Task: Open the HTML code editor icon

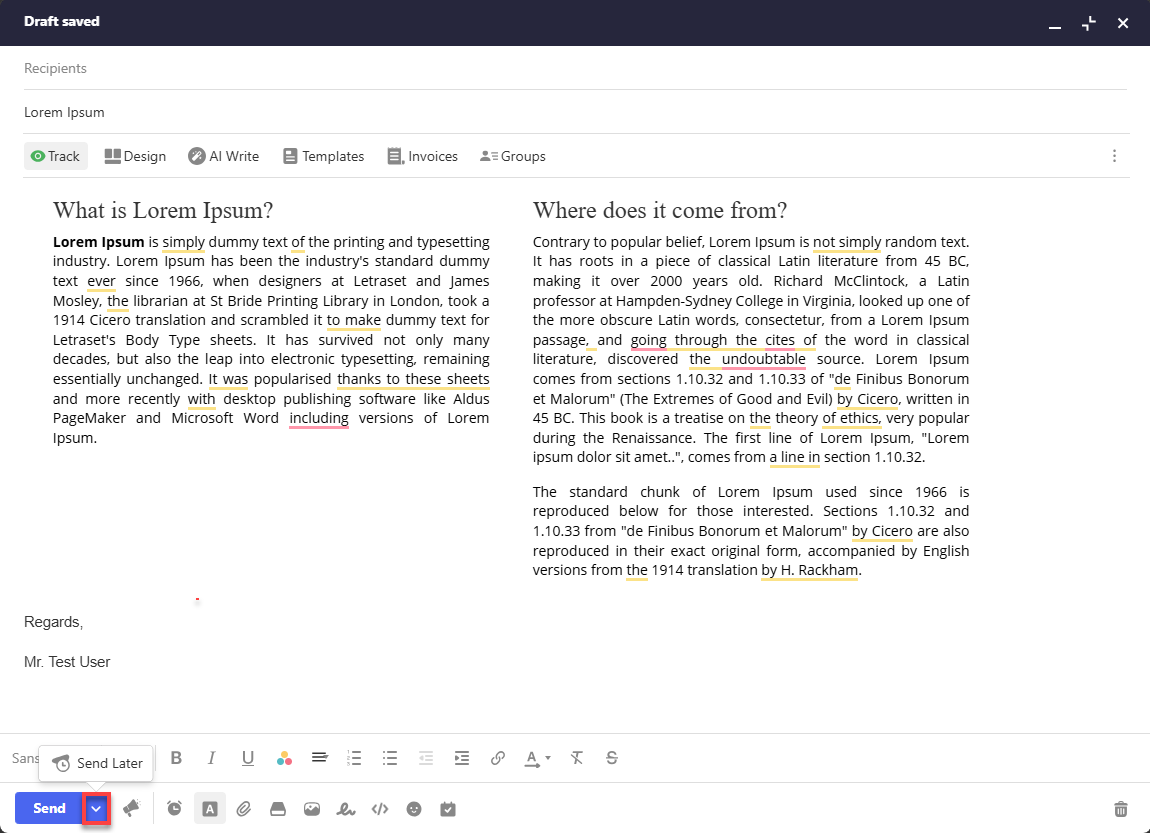Action: (x=380, y=809)
